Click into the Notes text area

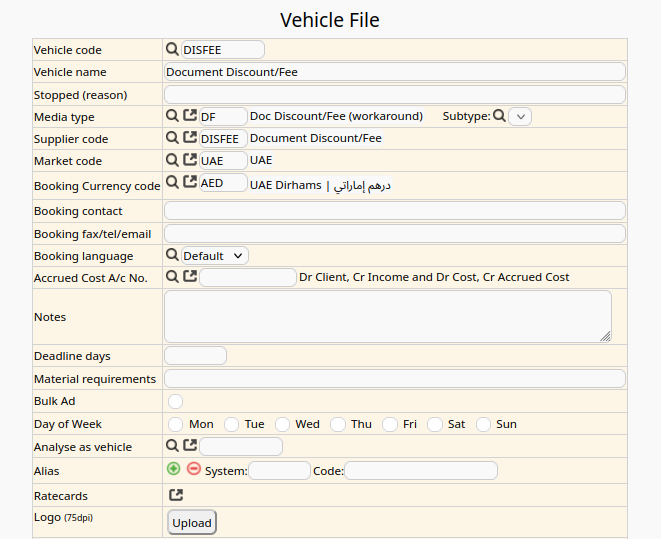coord(388,316)
